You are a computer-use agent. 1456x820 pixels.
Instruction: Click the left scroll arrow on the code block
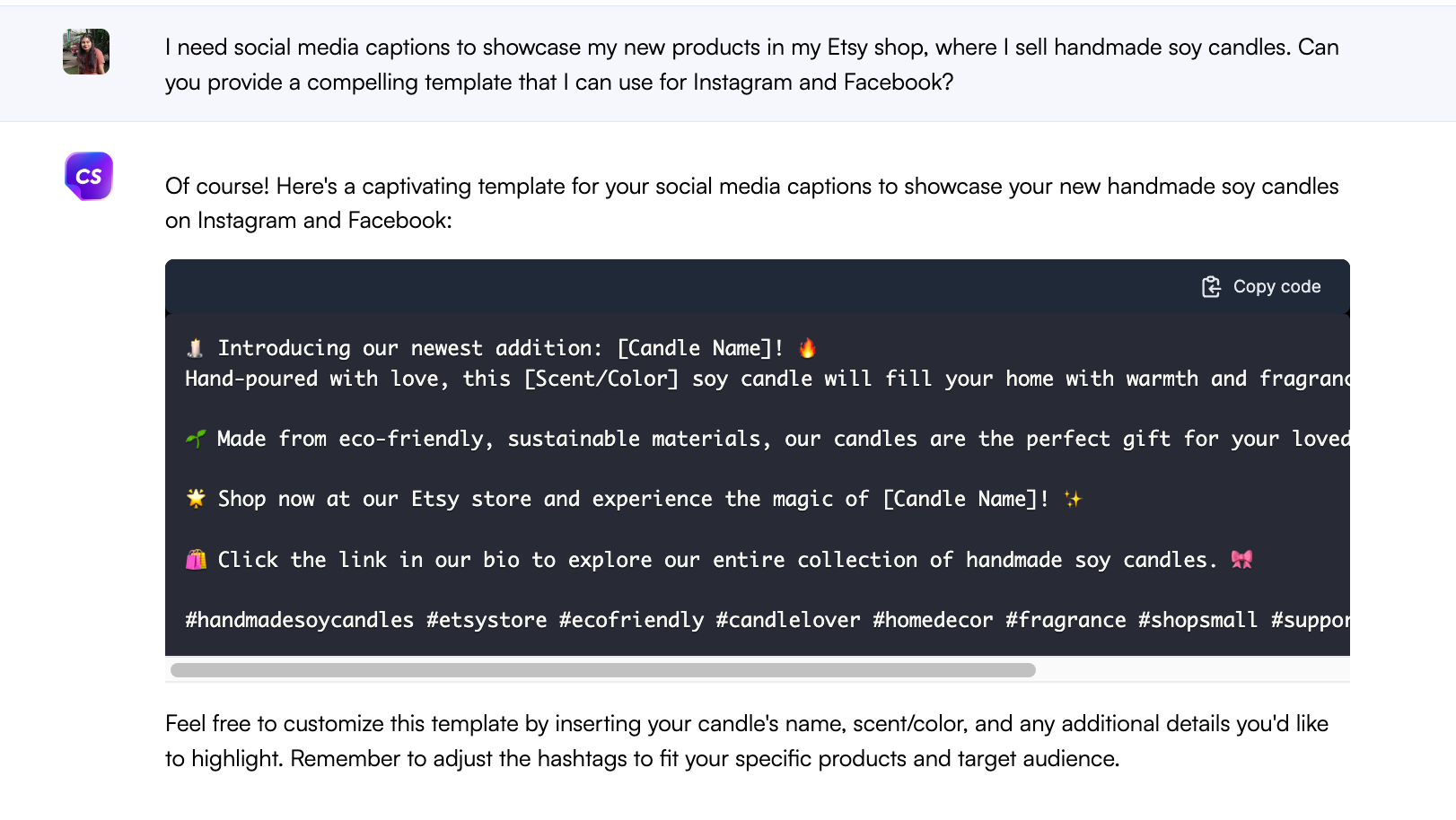pos(169,314)
